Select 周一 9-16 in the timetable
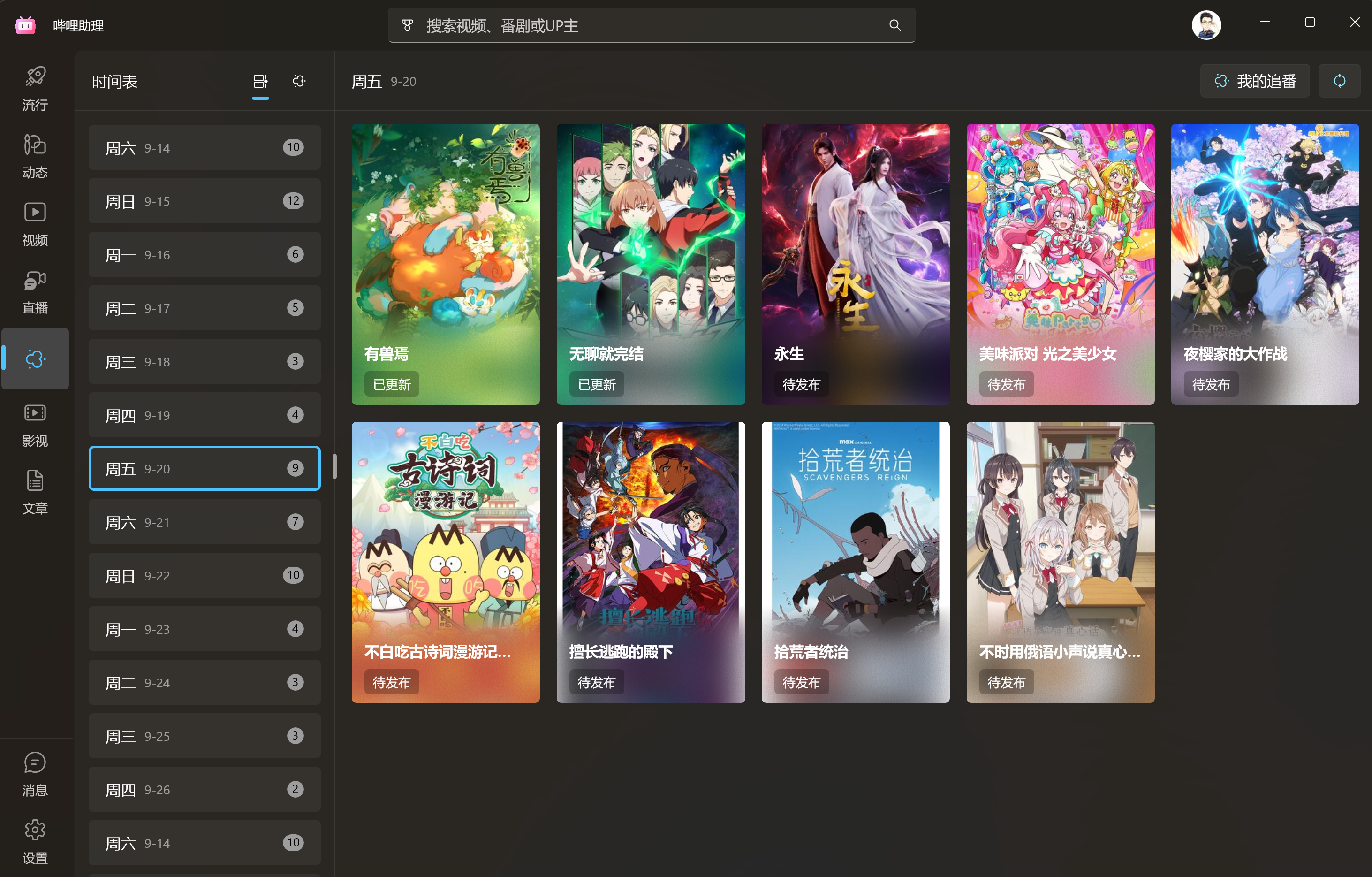 tap(205, 255)
